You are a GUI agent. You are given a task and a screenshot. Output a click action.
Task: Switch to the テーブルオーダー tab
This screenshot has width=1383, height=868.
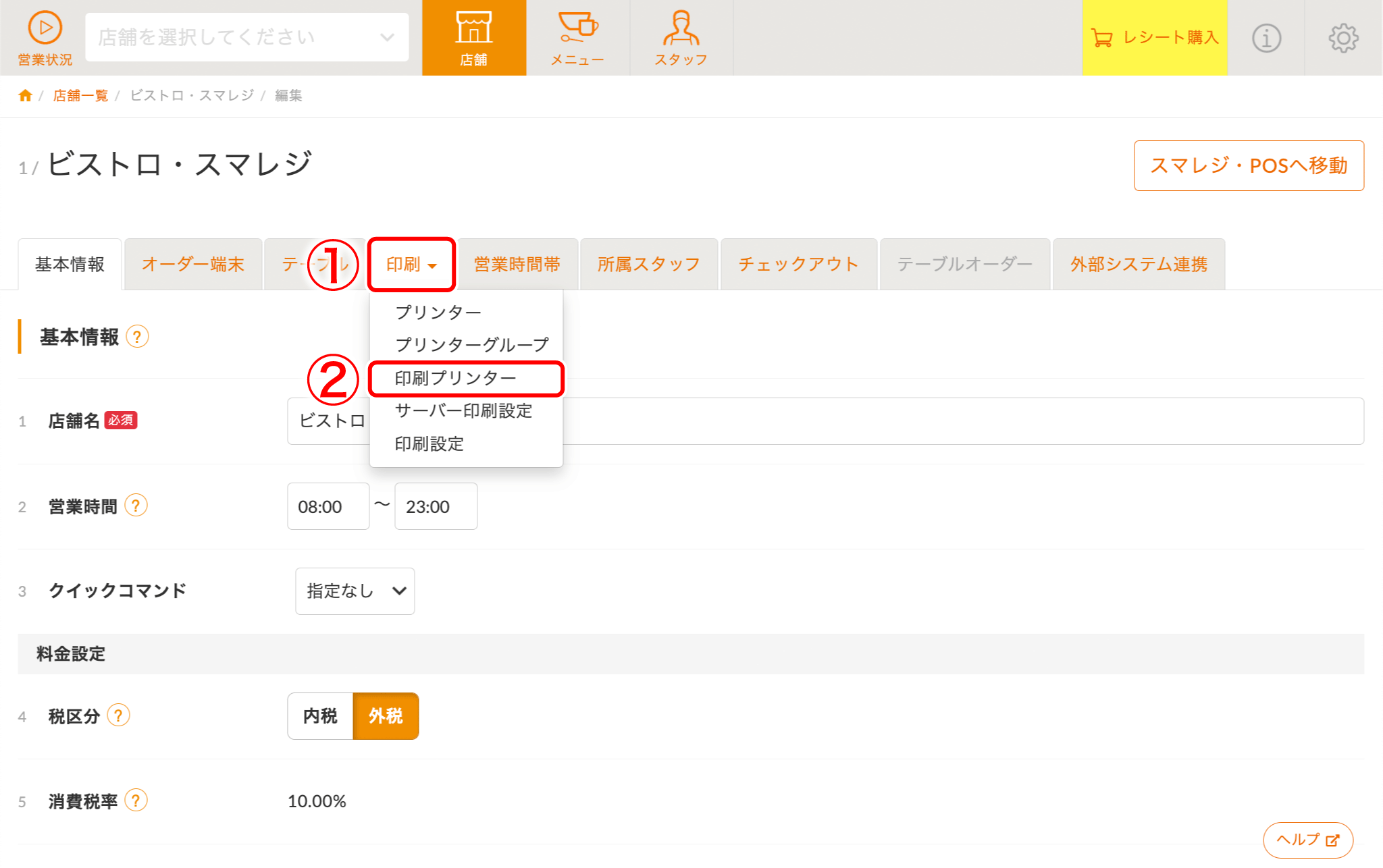[965, 264]
